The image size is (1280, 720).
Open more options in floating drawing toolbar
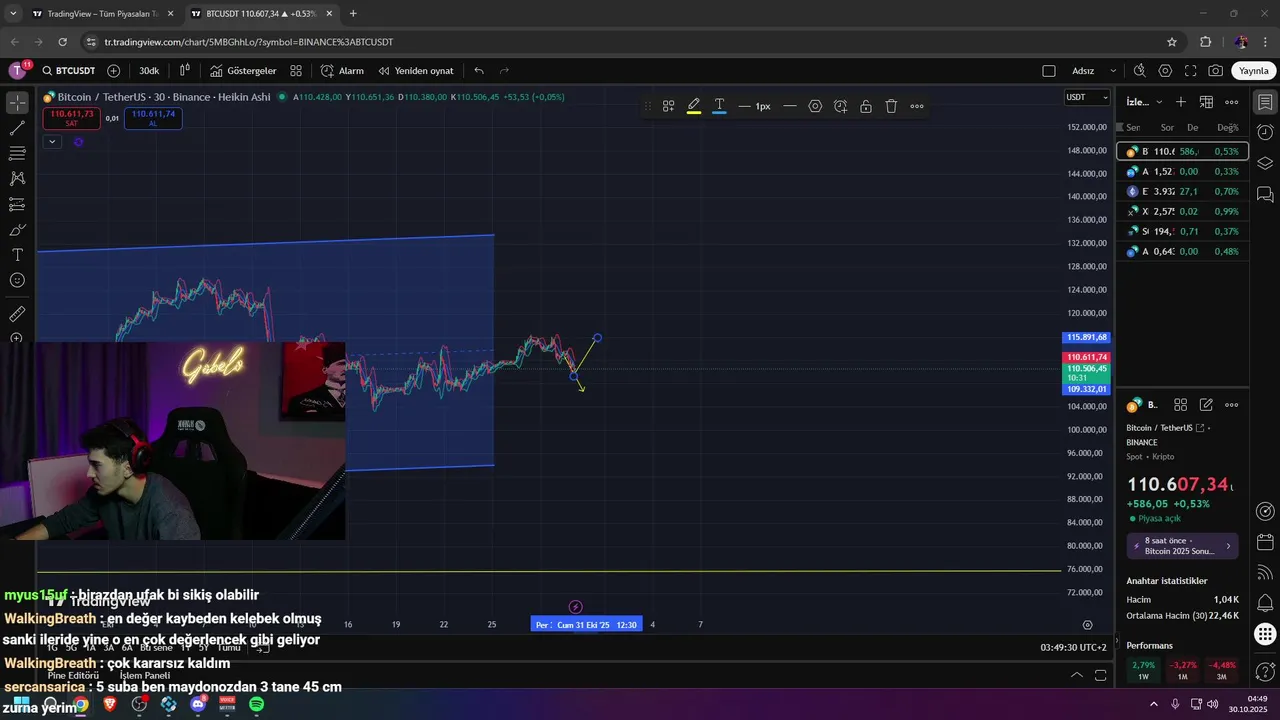click(x=917, y=106)
